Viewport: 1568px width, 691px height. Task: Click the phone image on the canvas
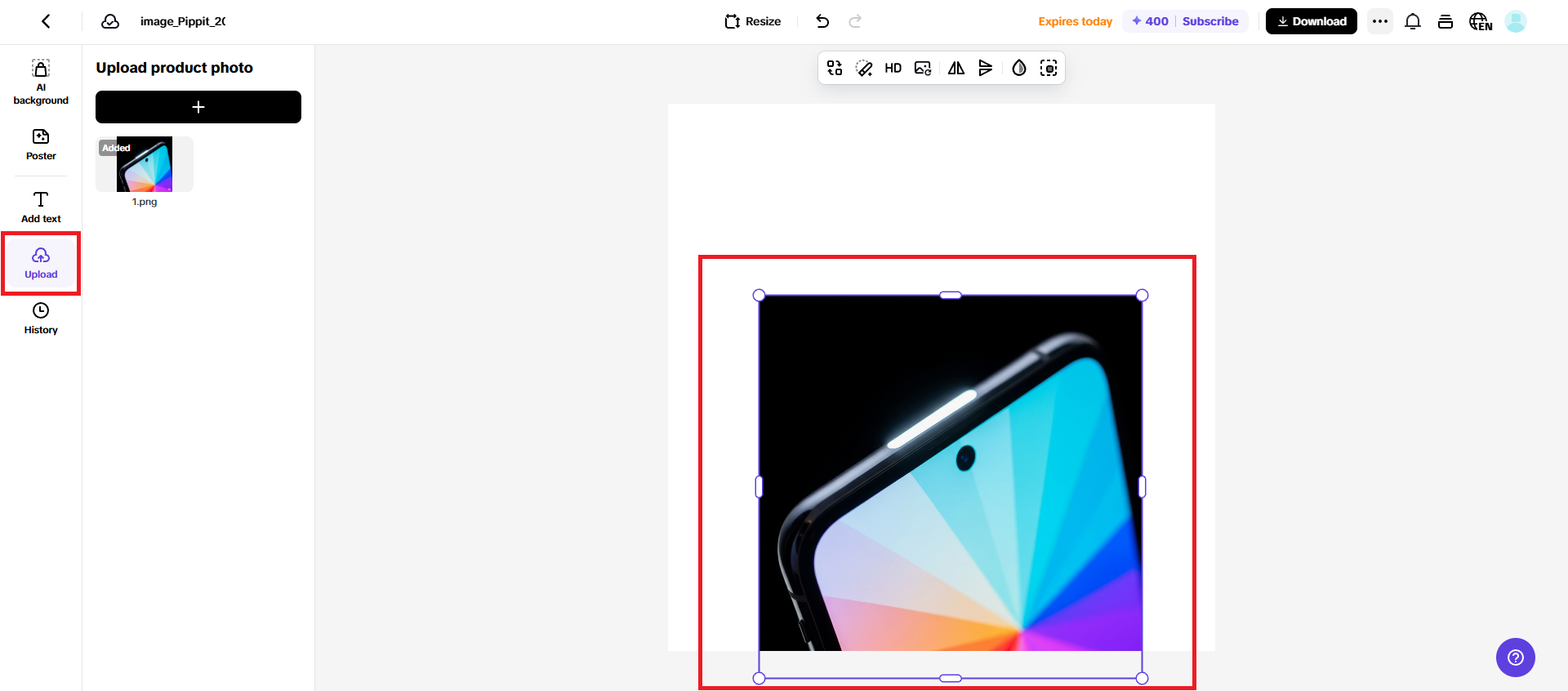[x=951, y=473]
